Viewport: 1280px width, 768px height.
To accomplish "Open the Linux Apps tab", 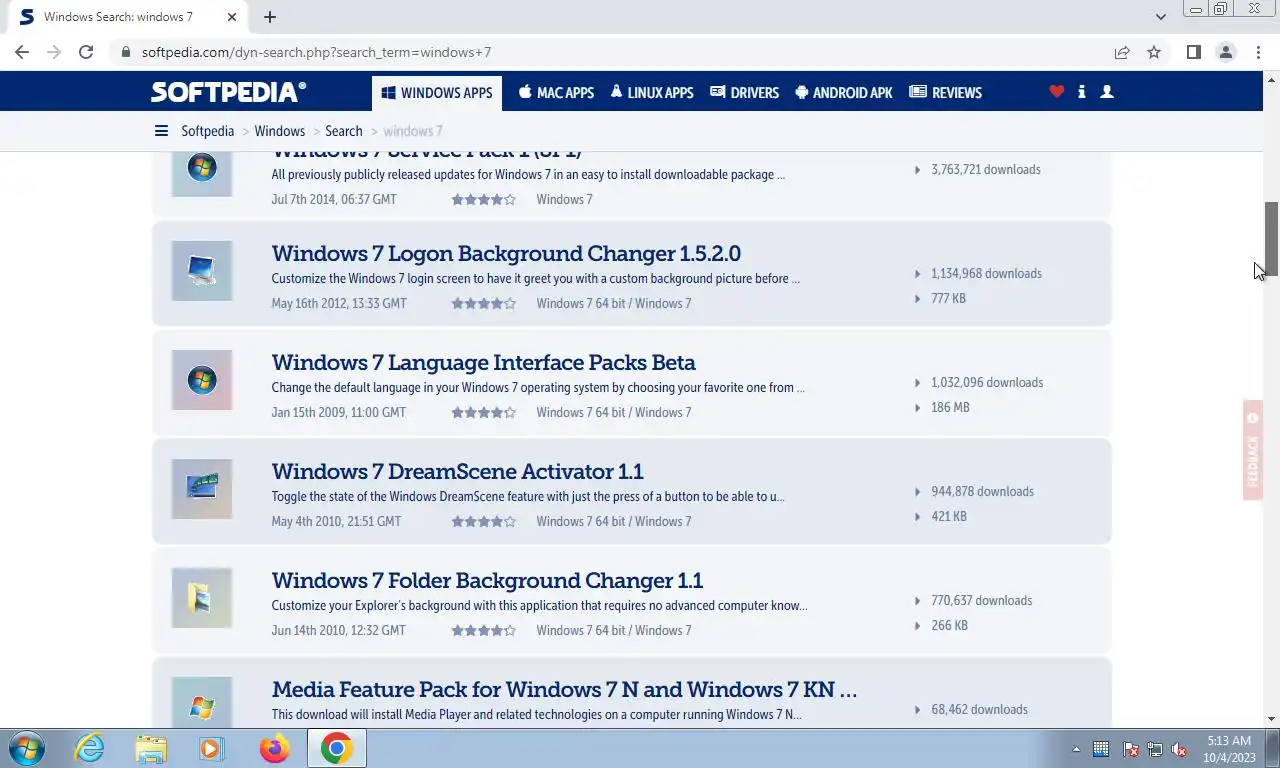I will [651, 93].
